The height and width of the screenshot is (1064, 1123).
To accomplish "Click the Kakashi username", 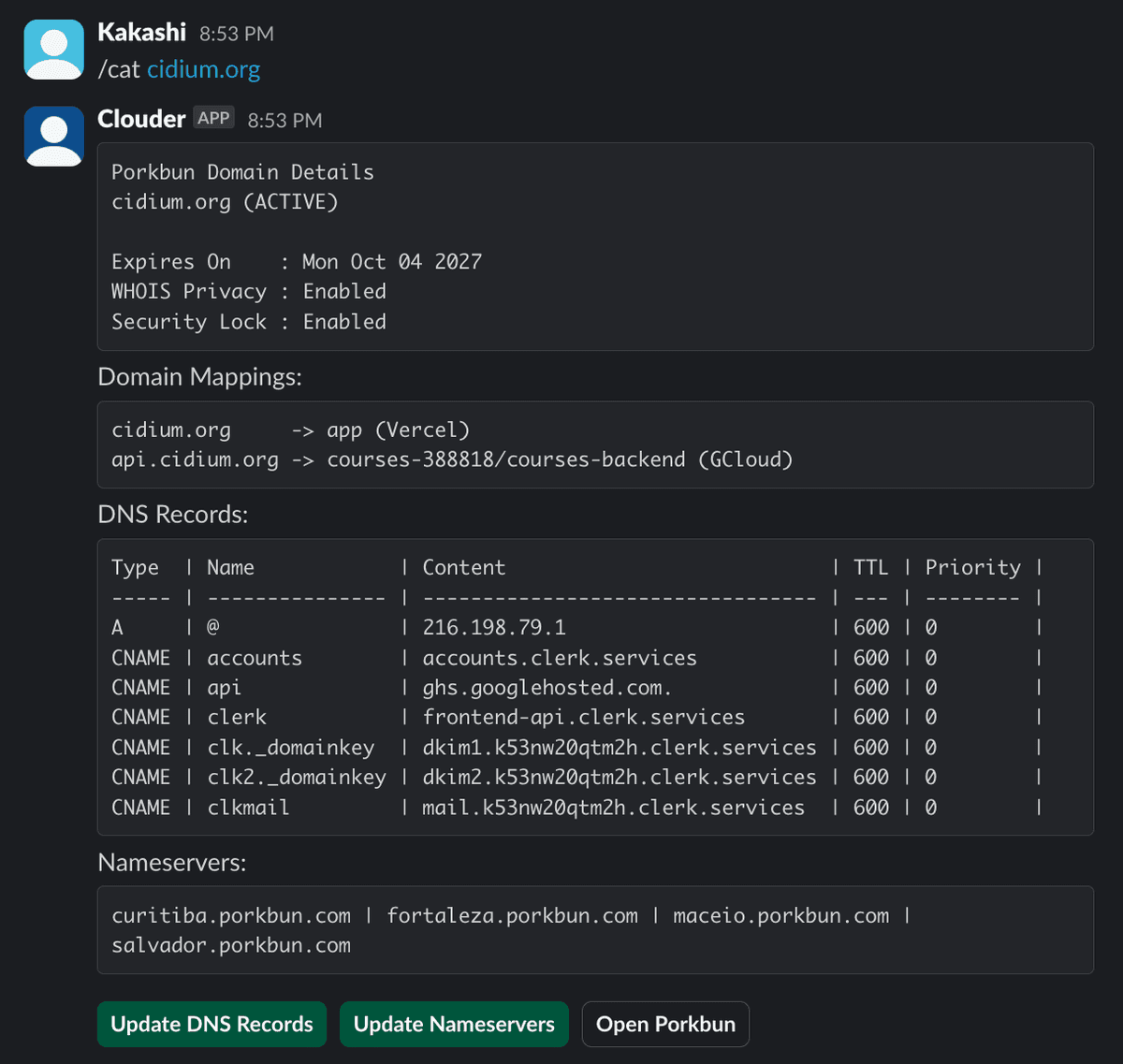I will (x=141, y=31).
